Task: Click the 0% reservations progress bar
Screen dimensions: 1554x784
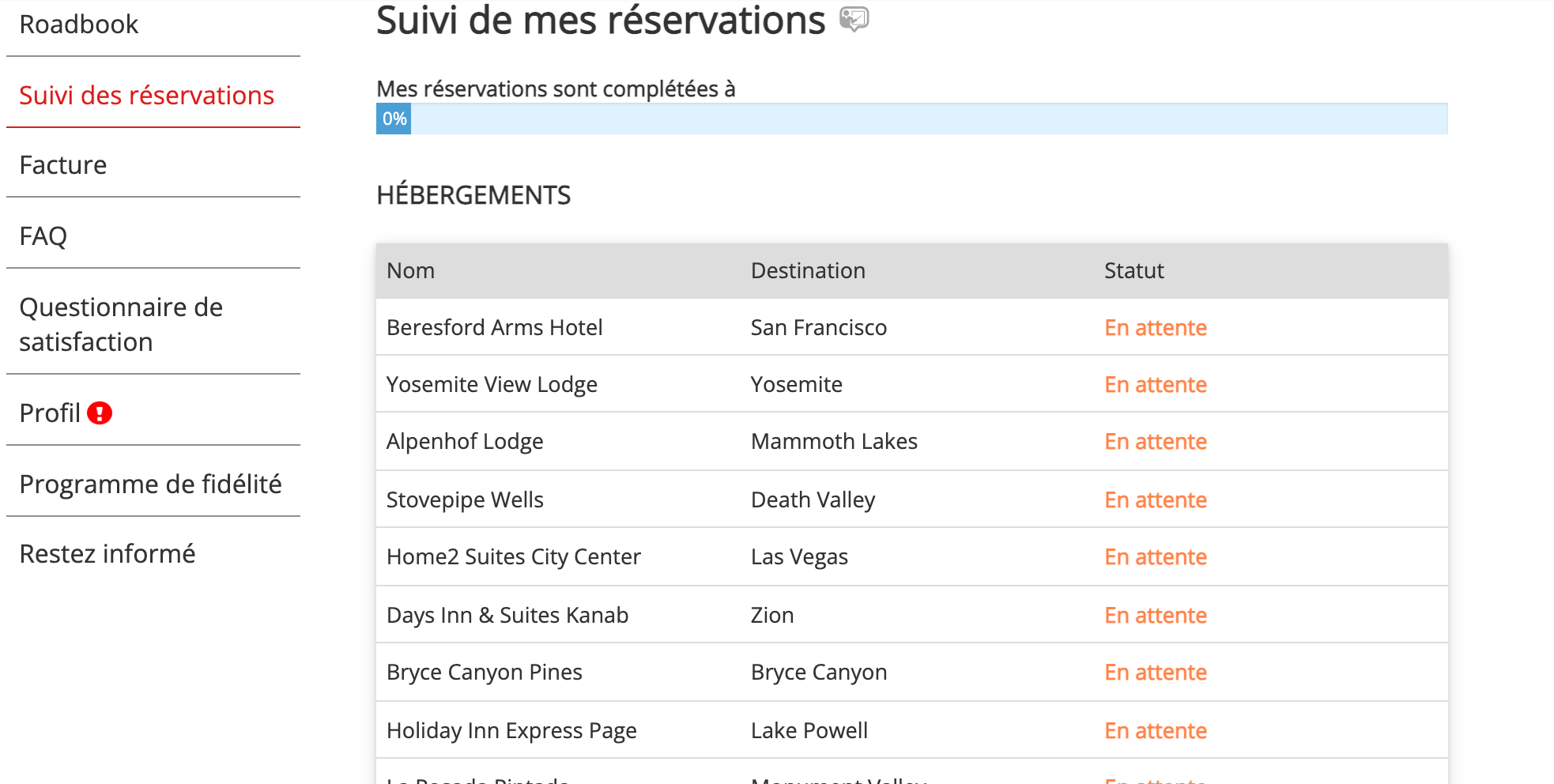Action: [911, 119]
